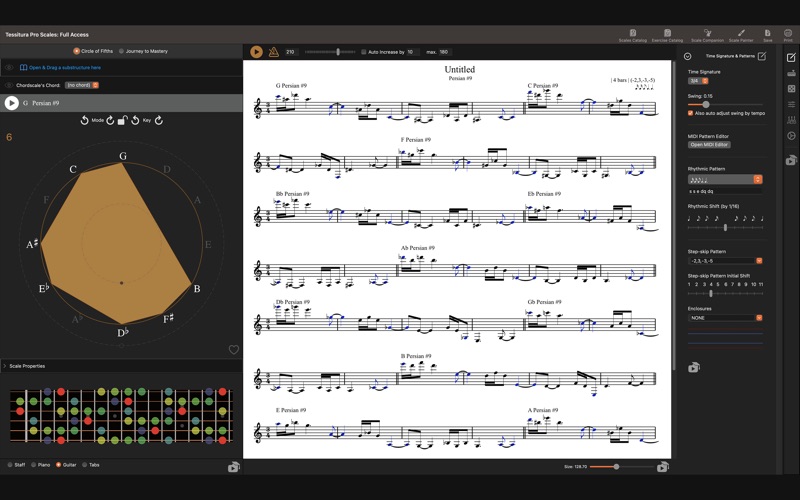Image resolution: width=800 pixels, height=500 pixels.
Task: Select the circular play sidebar icon
Action: point(791,135)
